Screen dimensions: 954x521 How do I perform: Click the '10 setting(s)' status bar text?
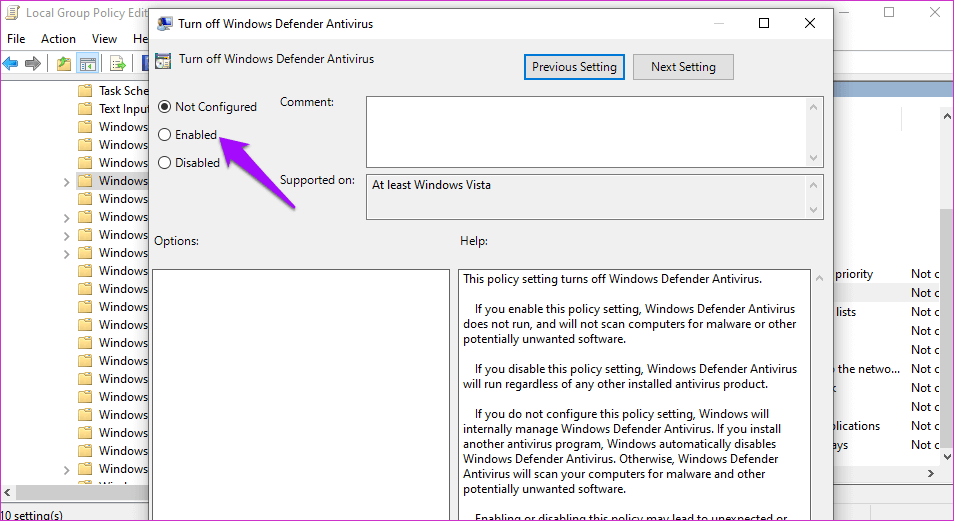point(32,515)
